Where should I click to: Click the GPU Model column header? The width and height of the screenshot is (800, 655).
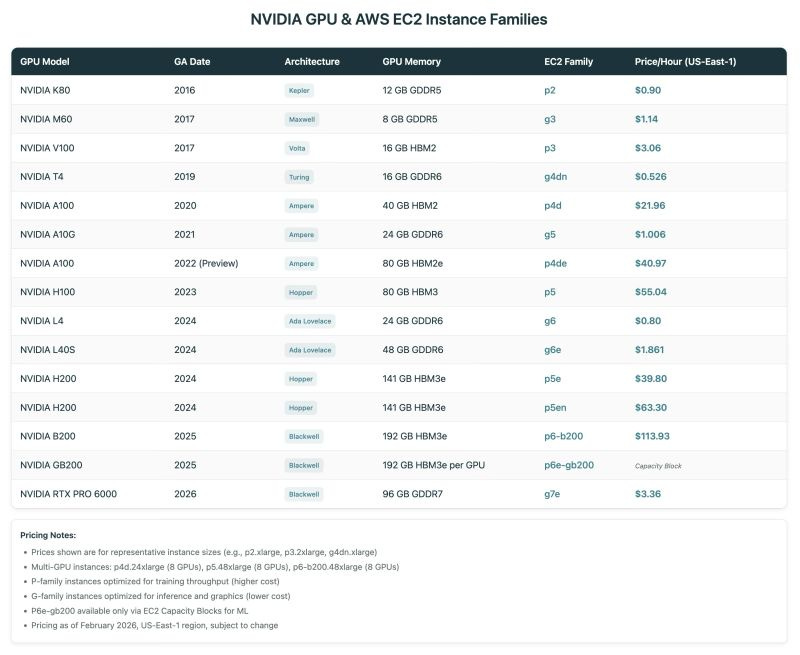coord(45,62)
